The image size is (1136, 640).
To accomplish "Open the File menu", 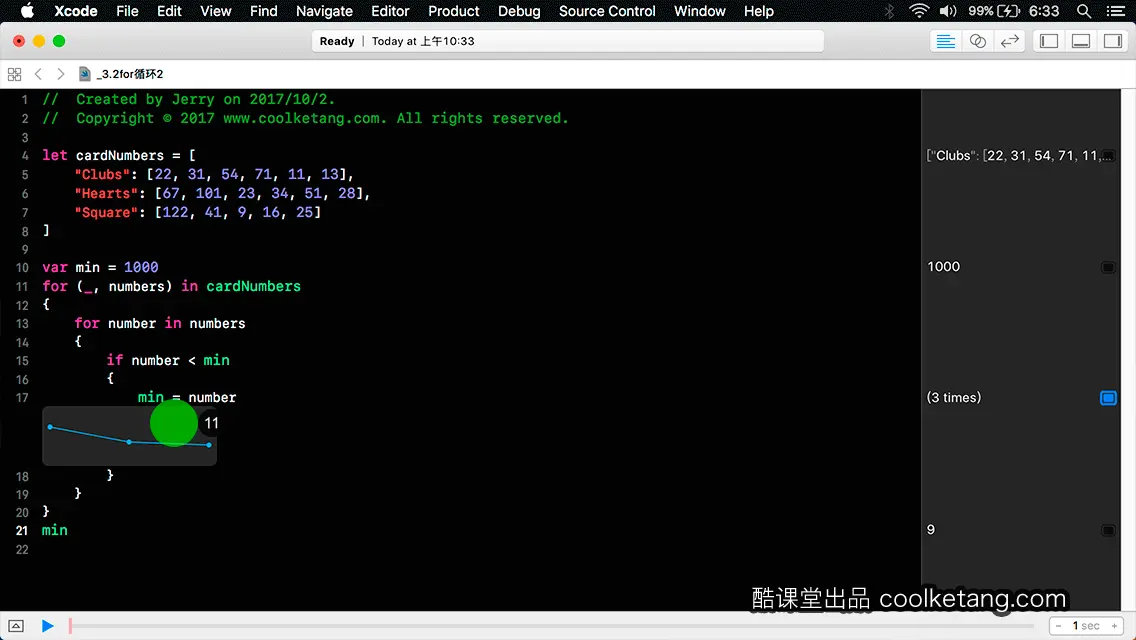I will [127, 11].
